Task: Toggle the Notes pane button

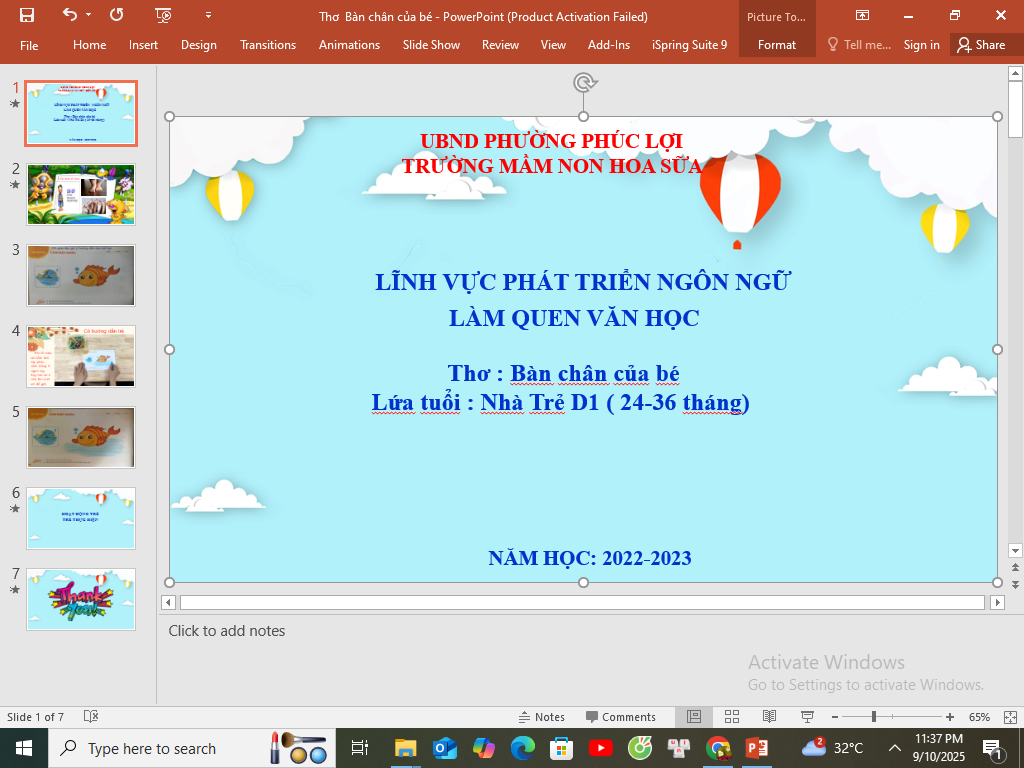Action: point(541,717)
